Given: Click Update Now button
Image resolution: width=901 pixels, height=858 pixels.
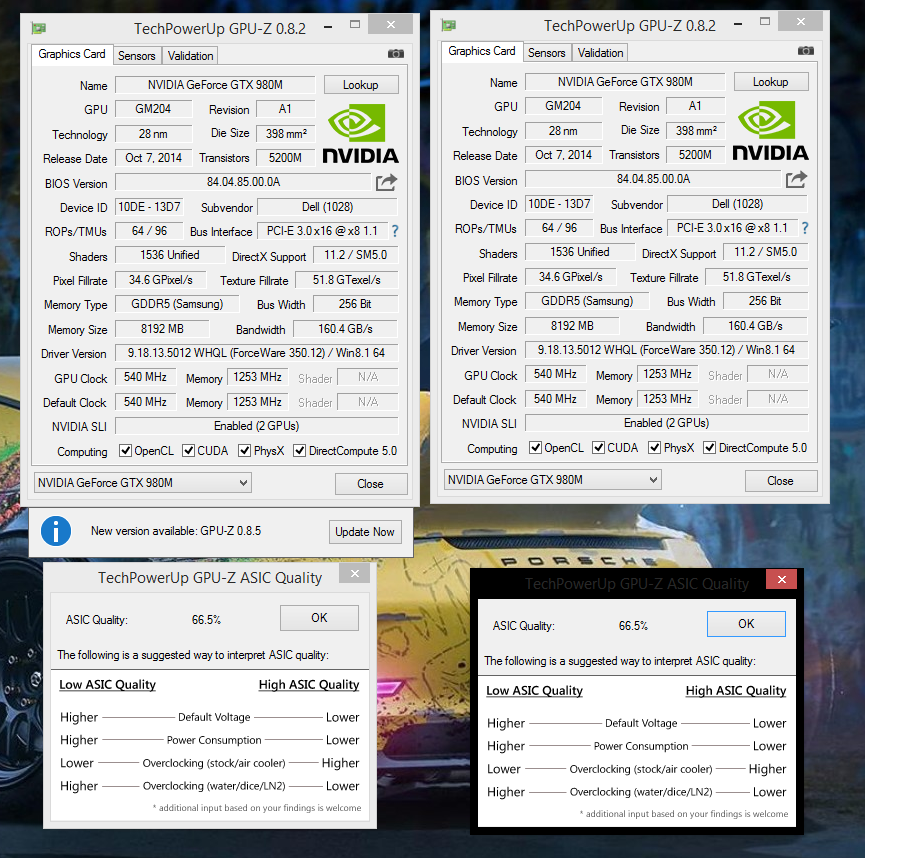Looking at the screenshot, I should tap(365, 532).
